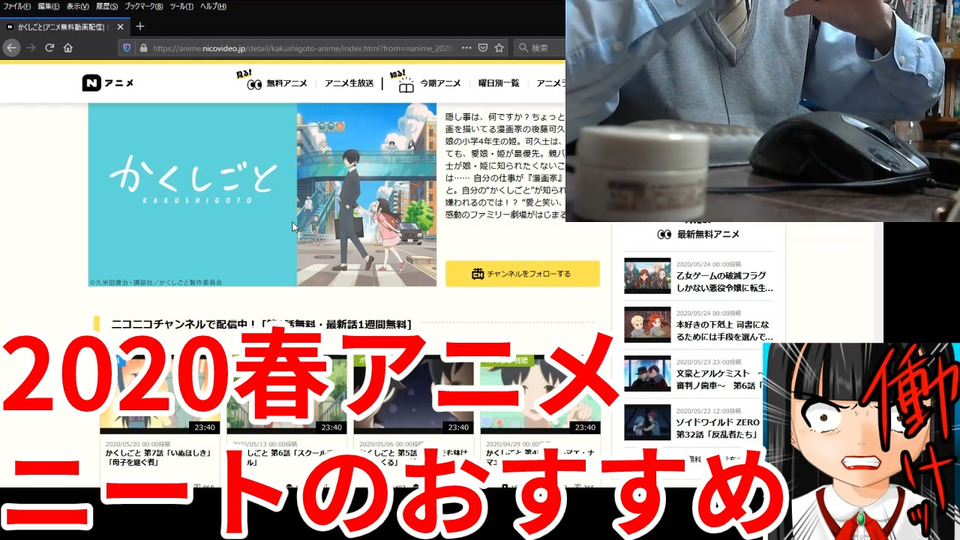The width and height of the screenshot is (960, 540).
Task: Click the 2020/05/23 12:00 posting date
Action: point(708,411)
